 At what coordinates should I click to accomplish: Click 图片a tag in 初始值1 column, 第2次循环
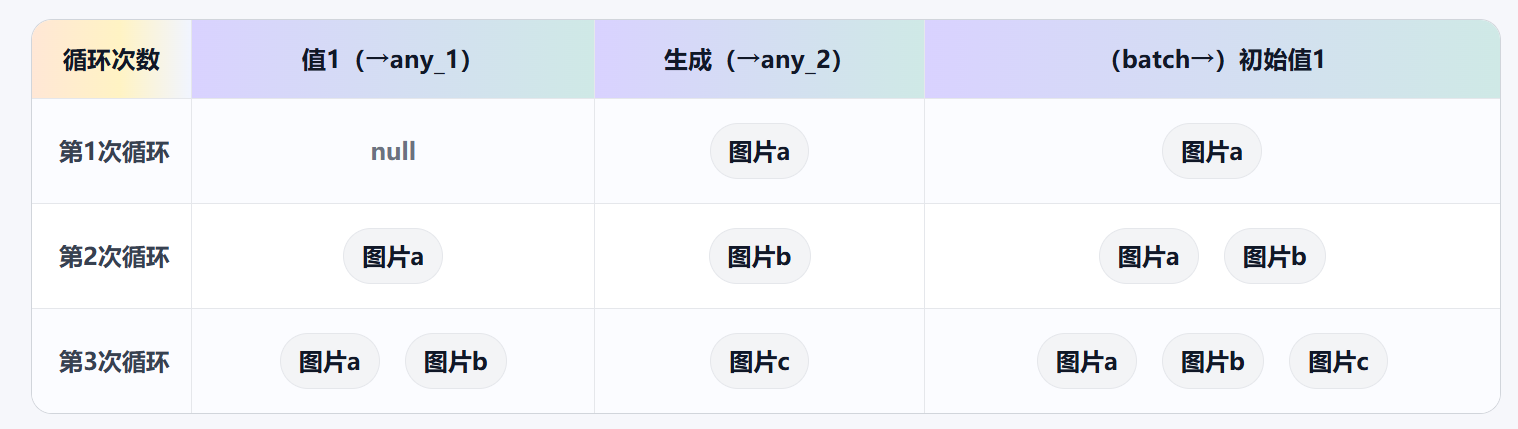(1148, 257)
